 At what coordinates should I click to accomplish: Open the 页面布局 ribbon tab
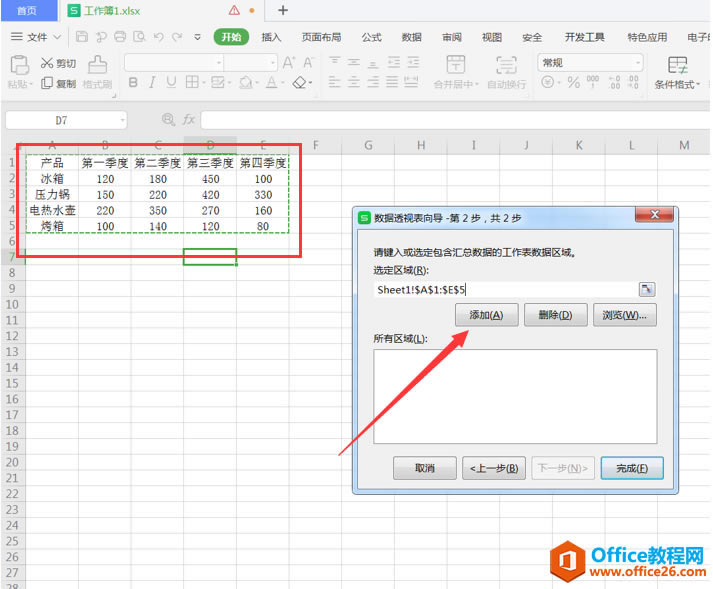click(x=321, y=37)
